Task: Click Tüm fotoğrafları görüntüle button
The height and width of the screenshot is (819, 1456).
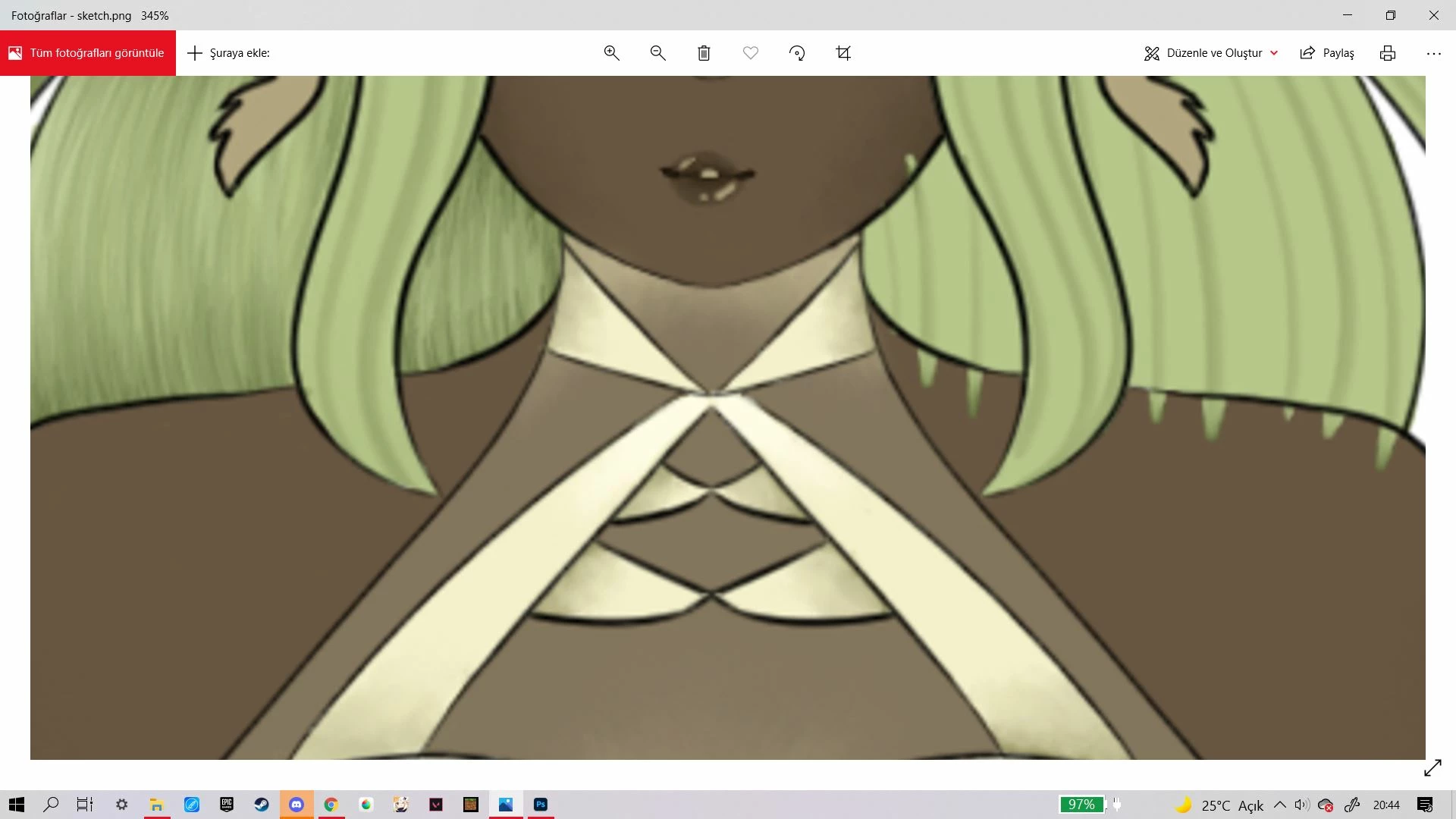Action: tap(88, 53)
